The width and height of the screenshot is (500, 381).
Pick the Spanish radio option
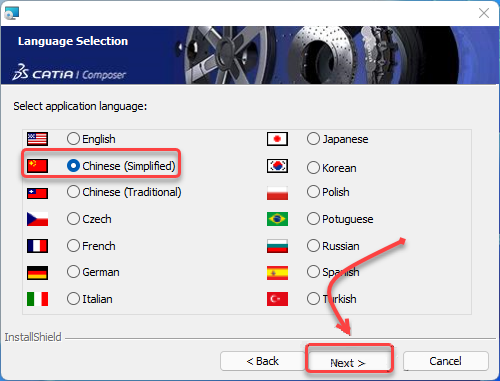click(313, 272)
